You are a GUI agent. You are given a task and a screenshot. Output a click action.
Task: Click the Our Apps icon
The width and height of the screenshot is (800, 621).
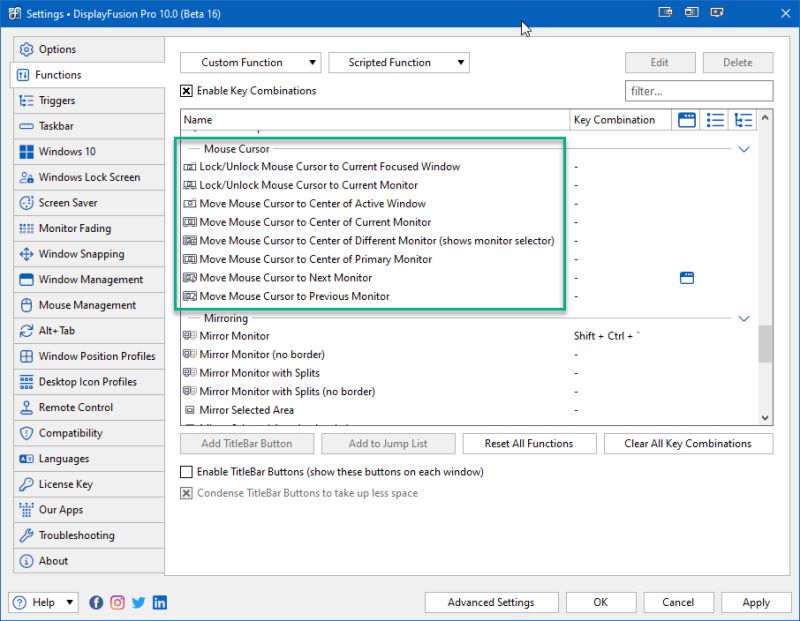pos(27,509)
